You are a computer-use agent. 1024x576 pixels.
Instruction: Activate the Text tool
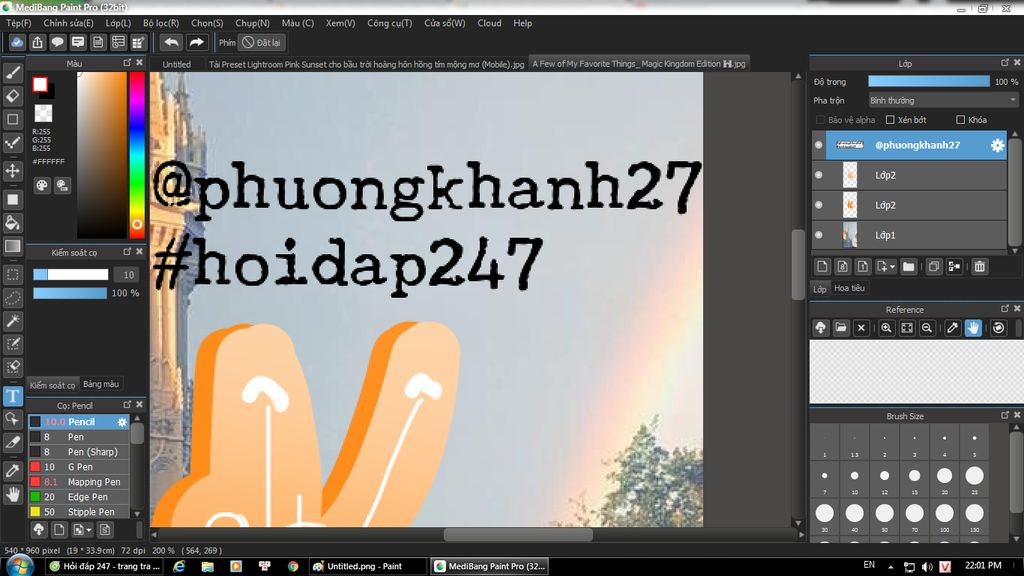click(12, 396)
